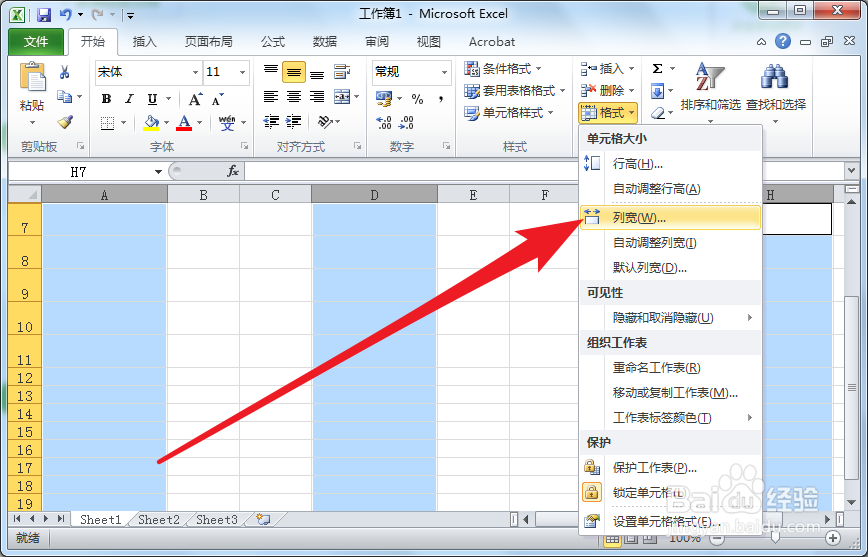868x557 pixels.
Task: Apply the comma style
Action: (441, 99)
